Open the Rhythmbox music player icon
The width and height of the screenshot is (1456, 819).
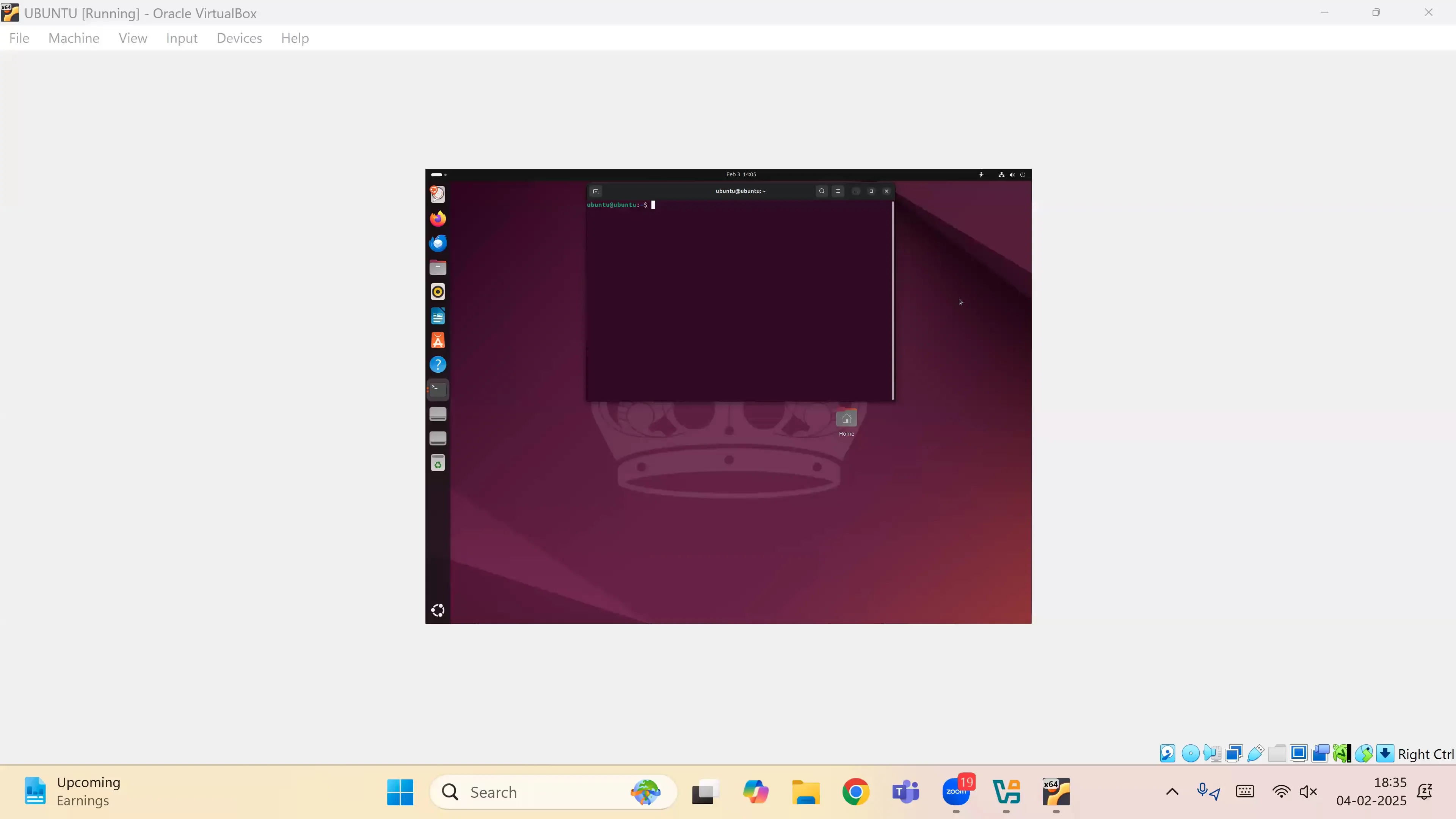click(x=438, y=292)
